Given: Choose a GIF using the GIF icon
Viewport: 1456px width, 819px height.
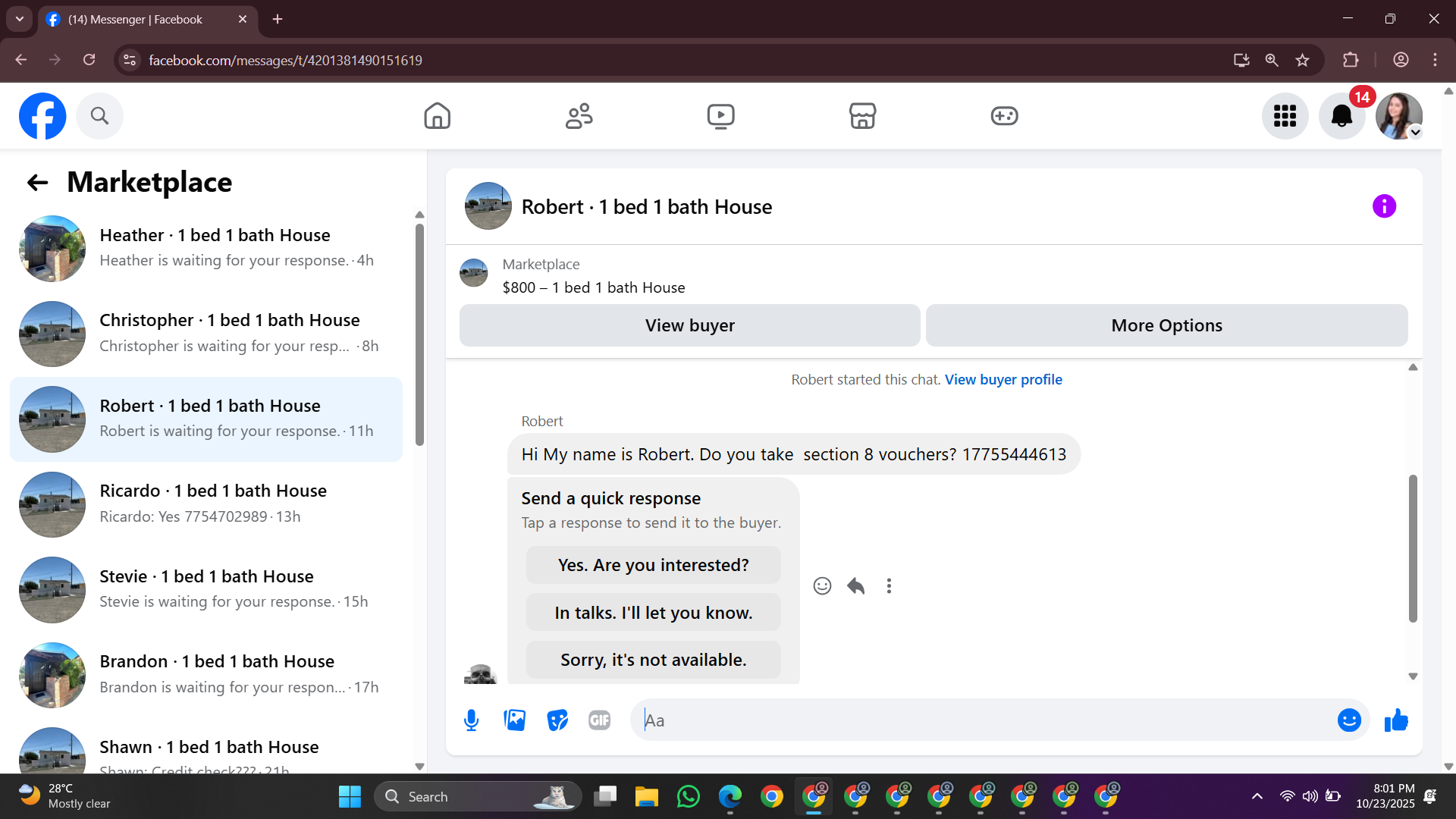Looking at the screenshot, I should 599,720.
